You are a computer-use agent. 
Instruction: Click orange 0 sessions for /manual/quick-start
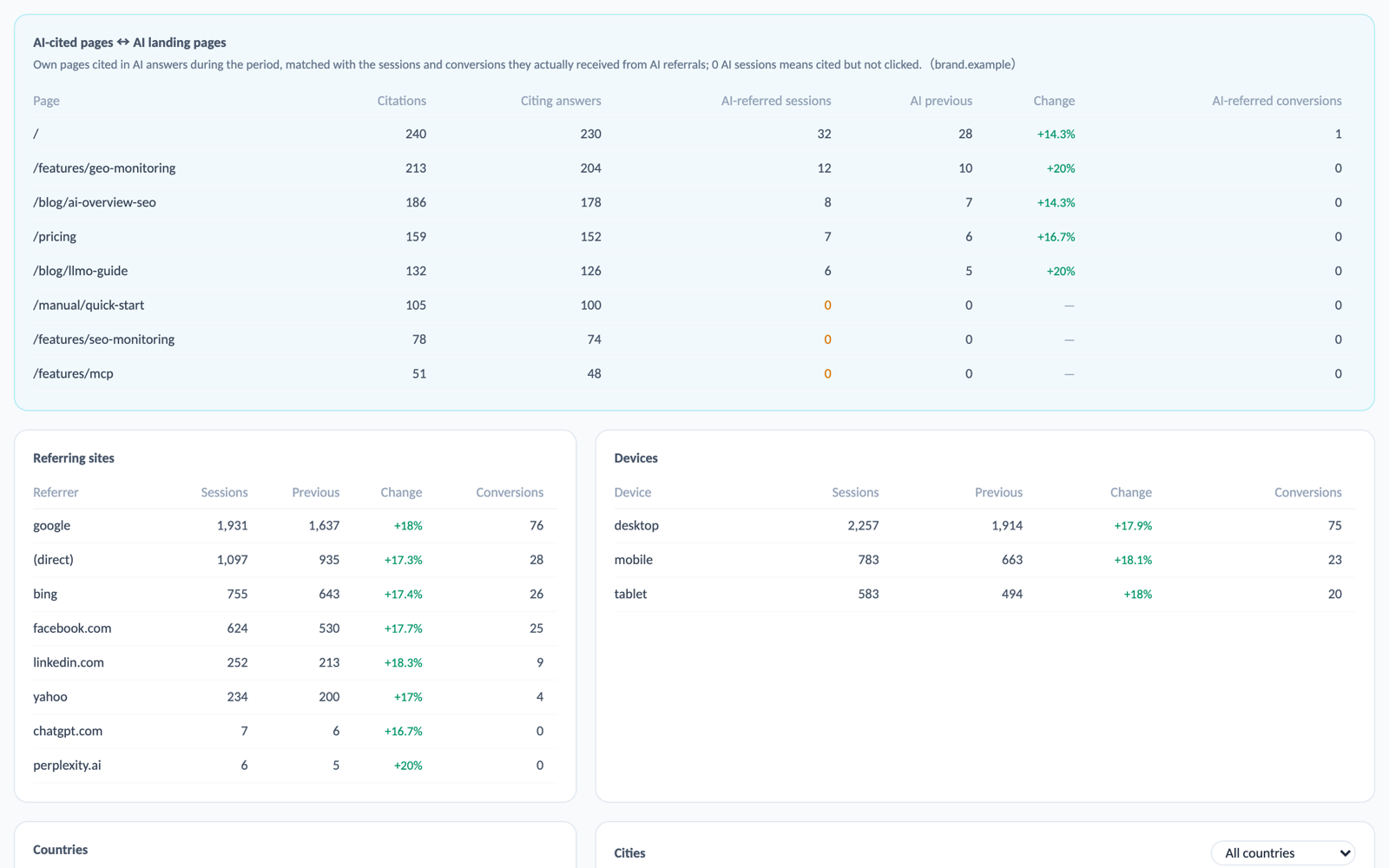pyautogui.click(x=827, y=306)
